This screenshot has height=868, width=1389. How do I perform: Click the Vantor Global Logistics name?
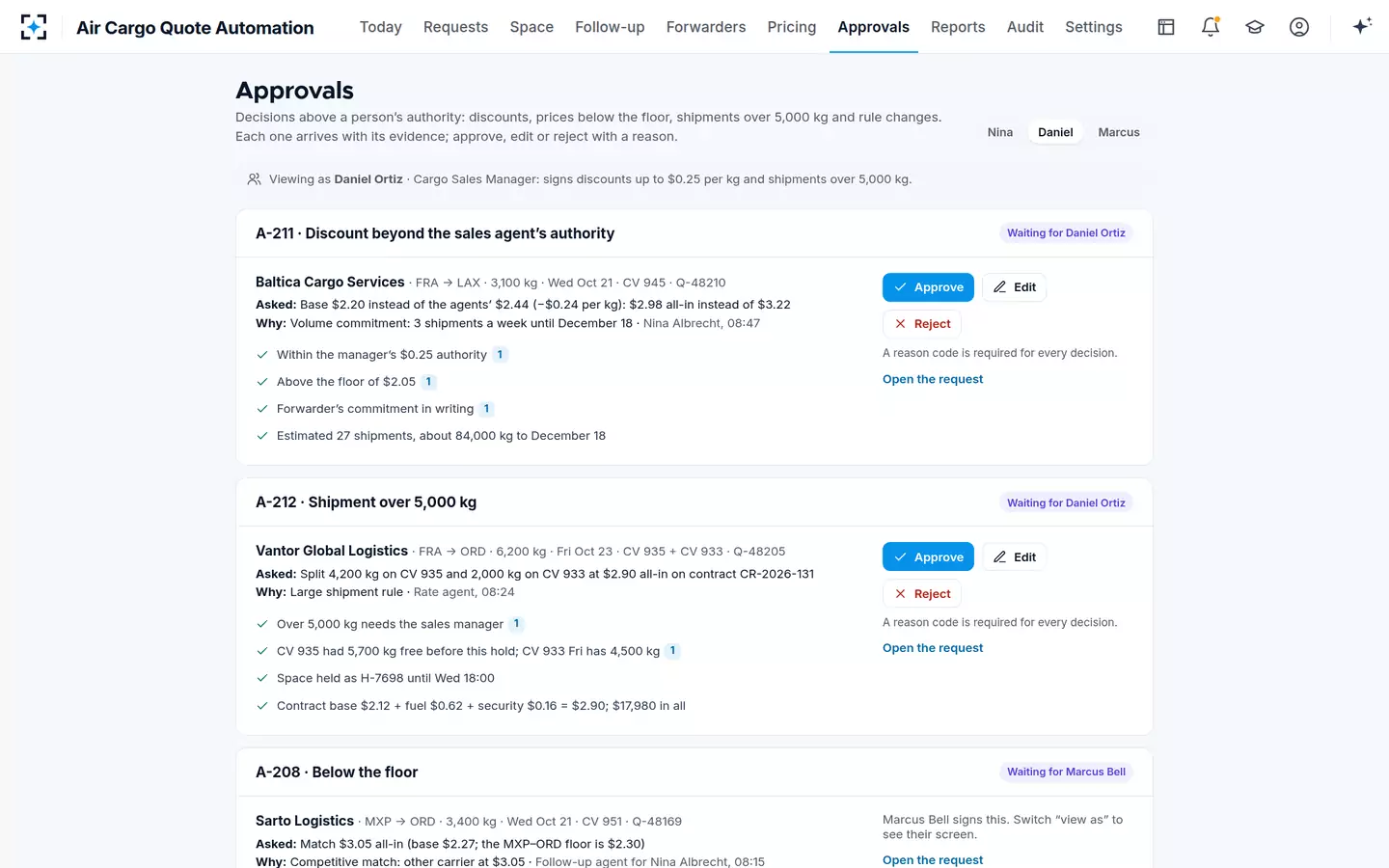click(x=332, y=551)
